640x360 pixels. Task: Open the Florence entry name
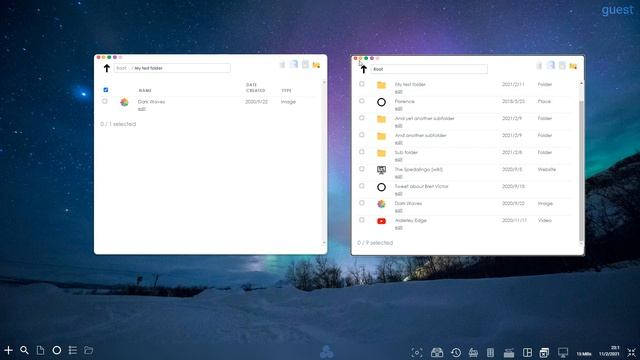[404, 101]
